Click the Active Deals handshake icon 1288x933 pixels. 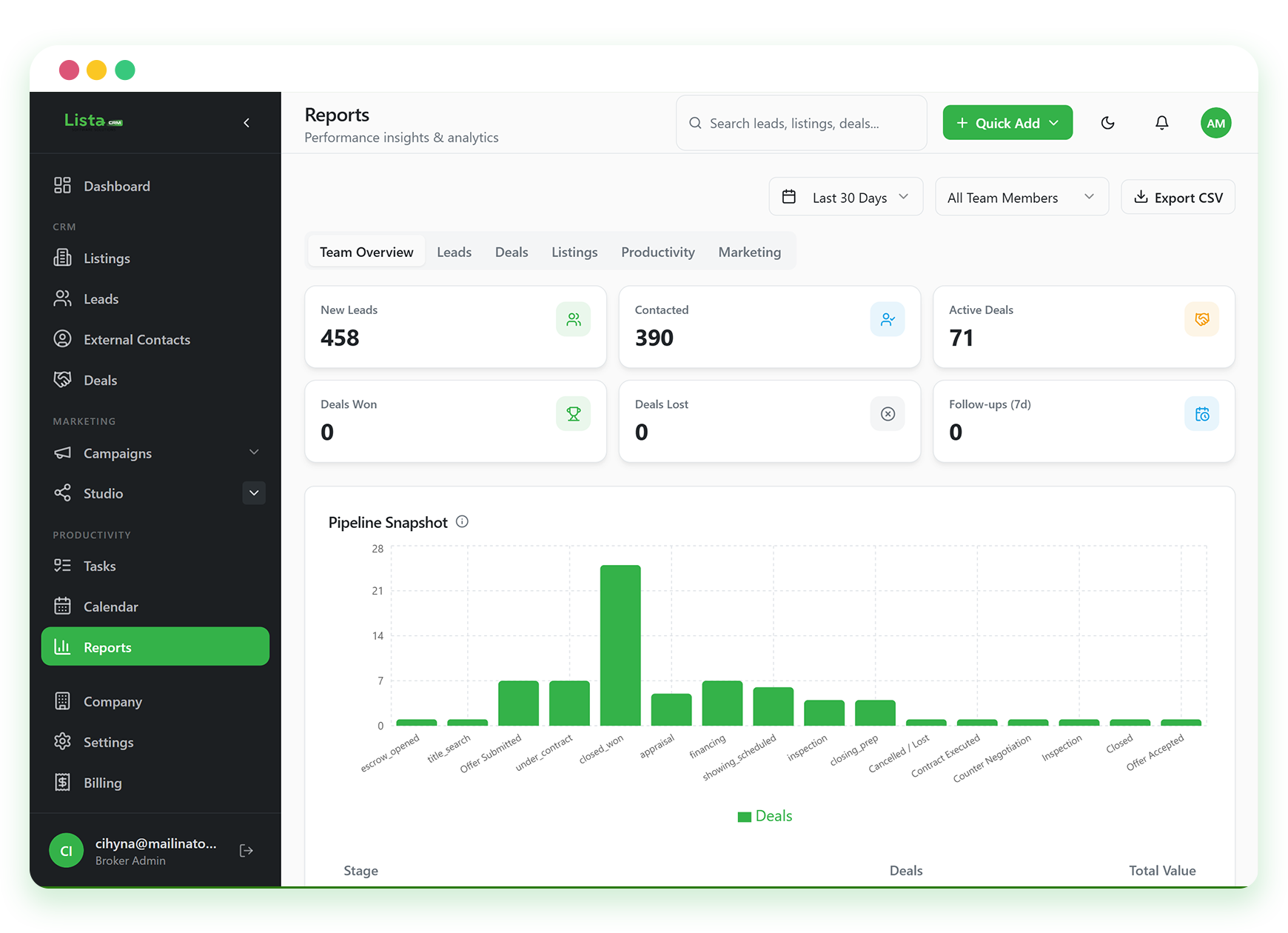point(1201,319)
